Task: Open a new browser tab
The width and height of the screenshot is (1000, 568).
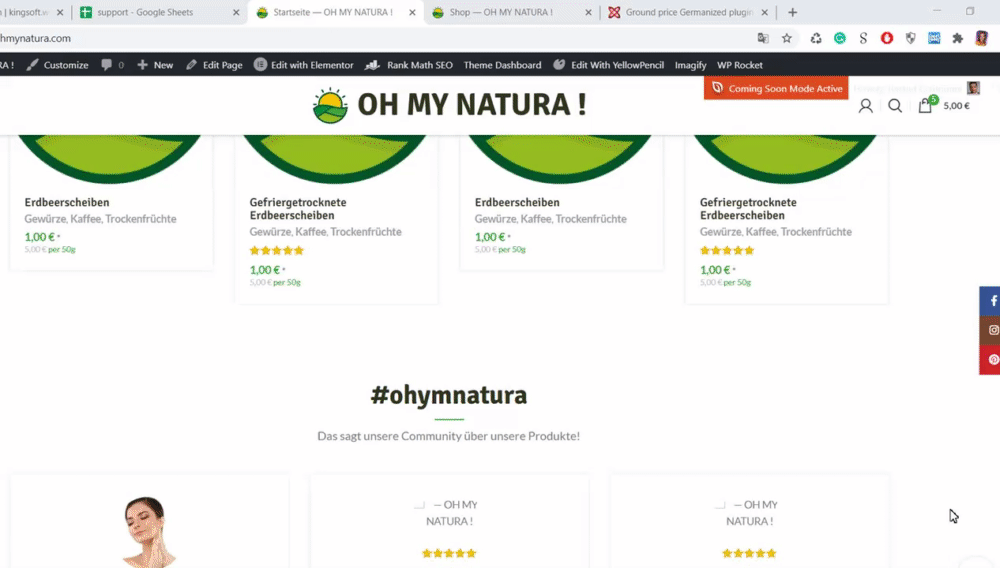Action: click(x=793, y=12)
